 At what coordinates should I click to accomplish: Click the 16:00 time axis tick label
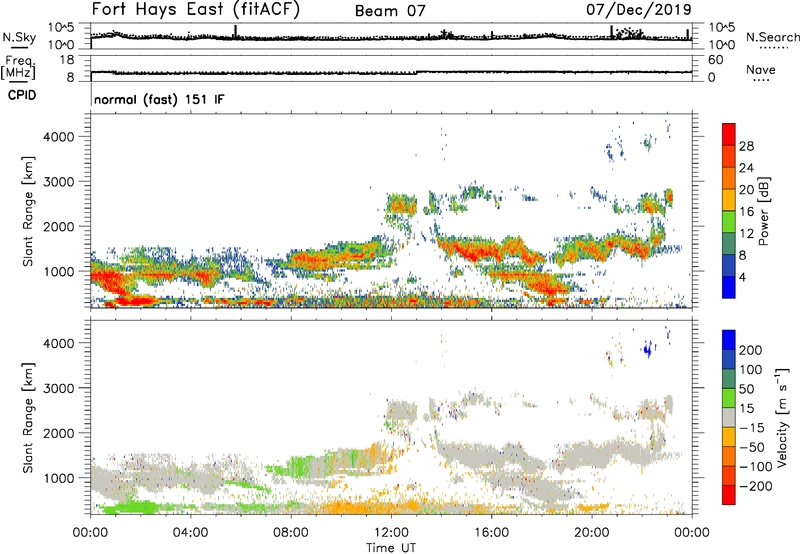(491, 533)
